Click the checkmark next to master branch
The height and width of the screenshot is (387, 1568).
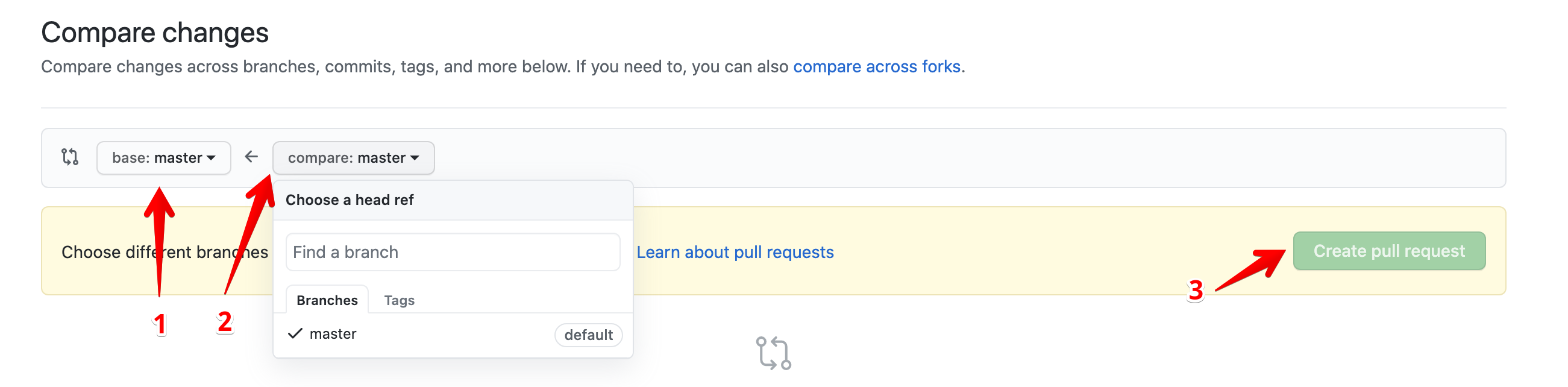click(295, 333)
